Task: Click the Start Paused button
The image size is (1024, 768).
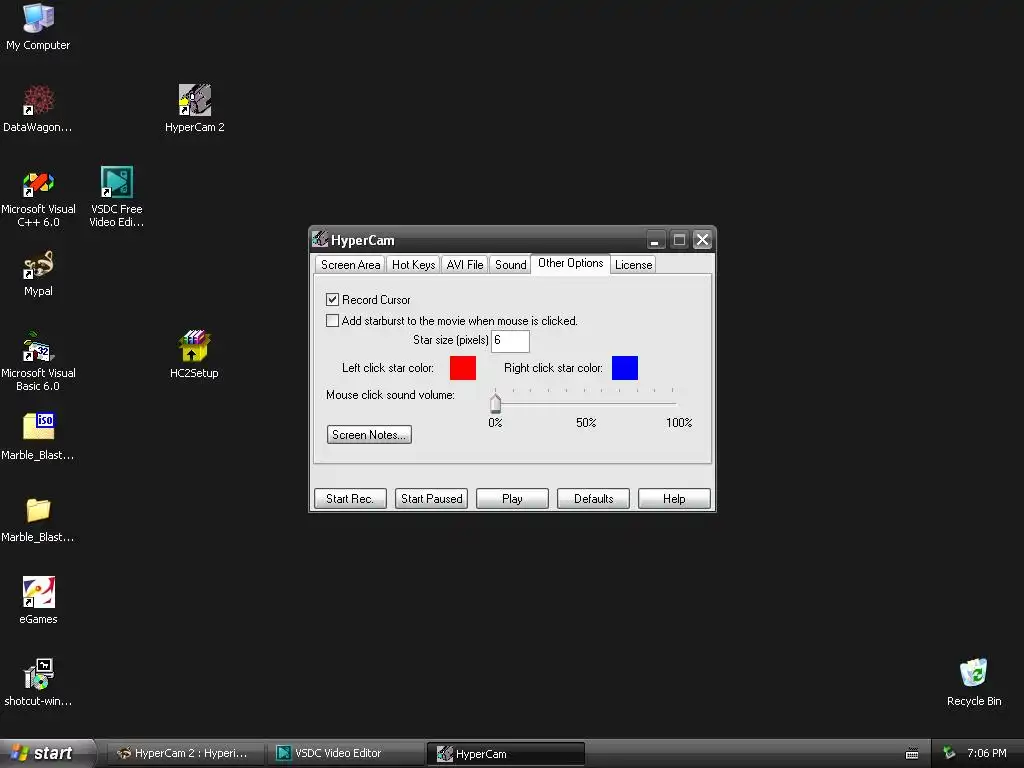Action: point(431,498)
